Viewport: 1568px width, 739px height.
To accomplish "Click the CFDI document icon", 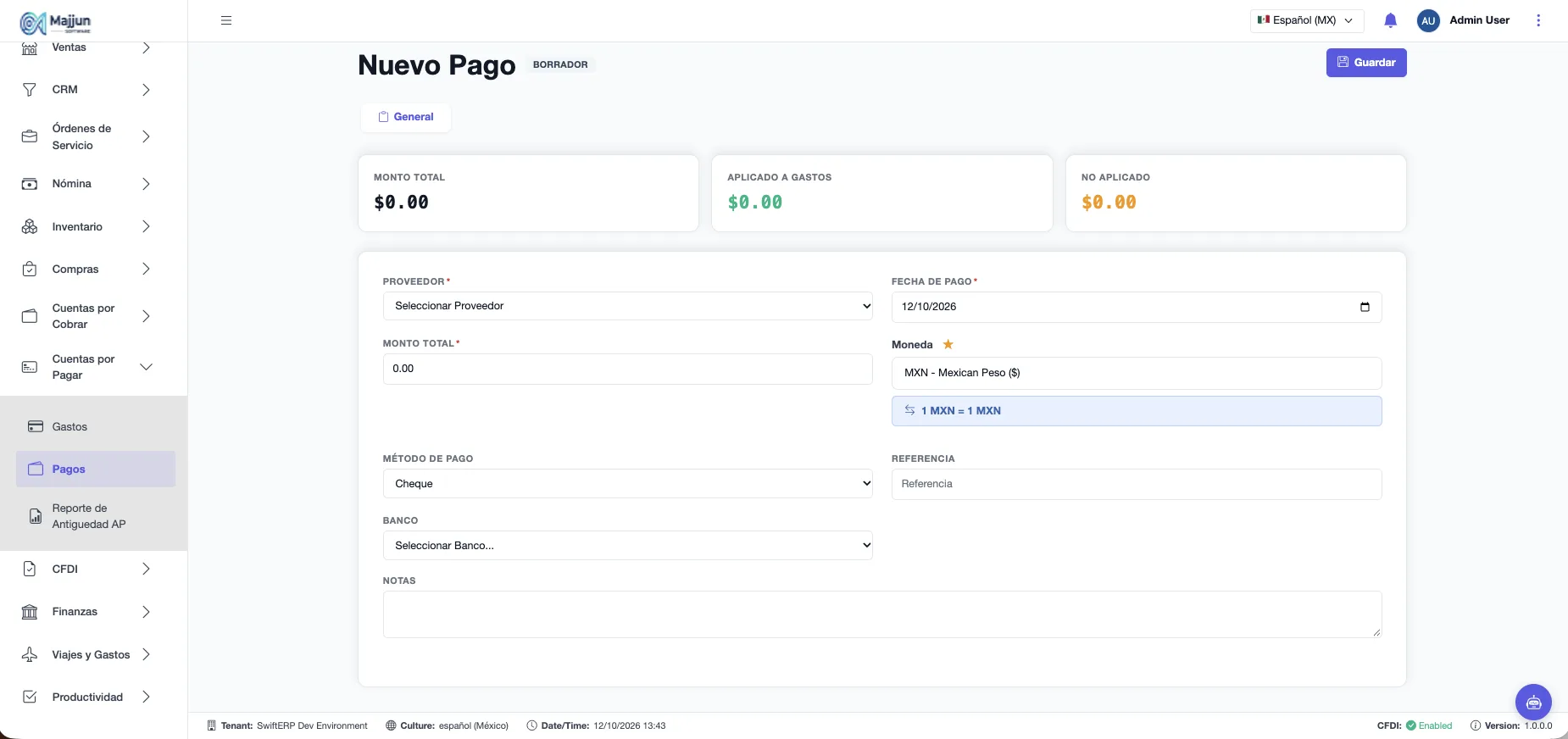I will coord(30,569).
